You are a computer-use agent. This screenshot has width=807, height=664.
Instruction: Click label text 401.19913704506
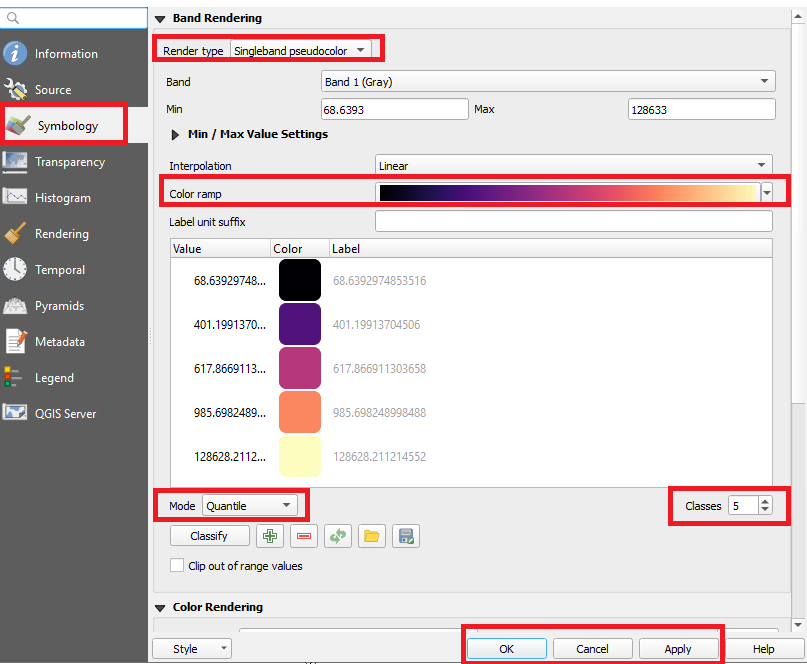[376, 325]
